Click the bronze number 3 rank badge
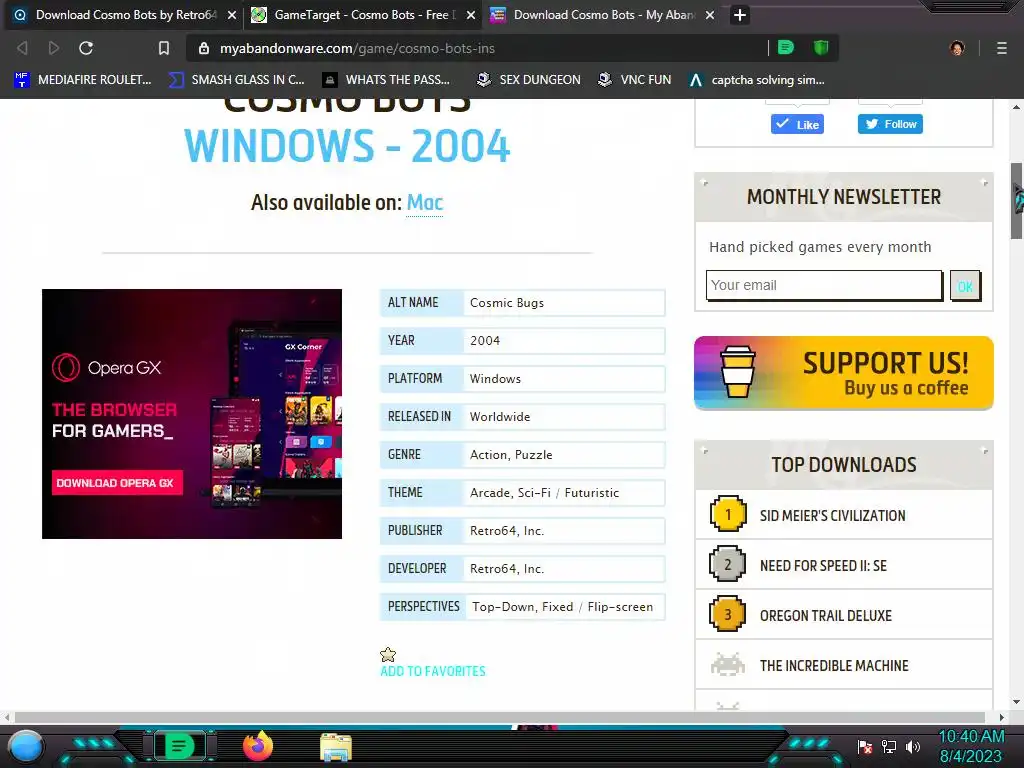 point(728,614)
